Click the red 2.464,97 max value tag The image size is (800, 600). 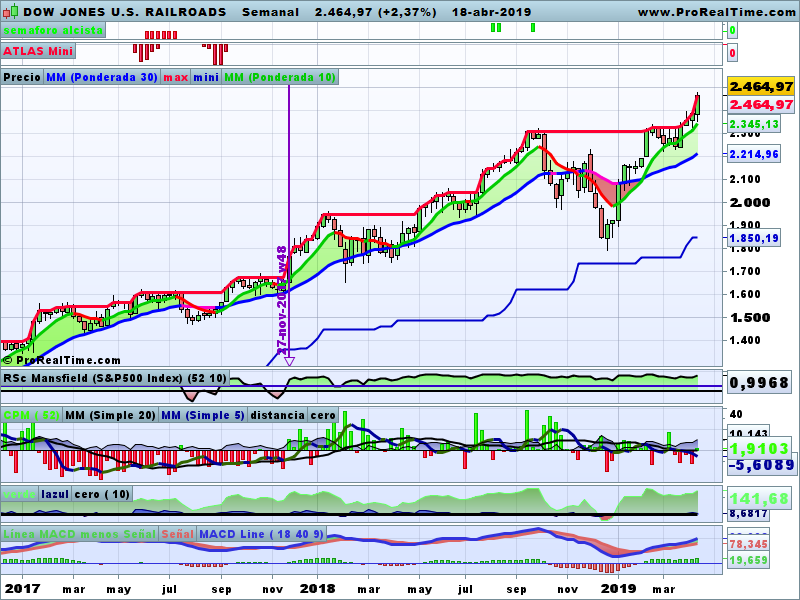click(x=761, y=105)
